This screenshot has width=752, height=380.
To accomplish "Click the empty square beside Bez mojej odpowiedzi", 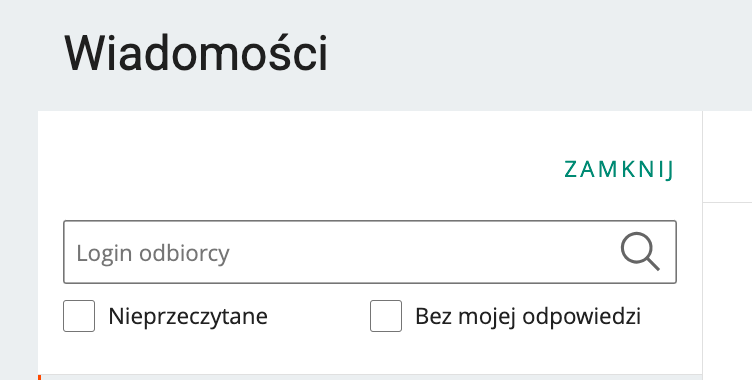I will [x=386, y=316].
